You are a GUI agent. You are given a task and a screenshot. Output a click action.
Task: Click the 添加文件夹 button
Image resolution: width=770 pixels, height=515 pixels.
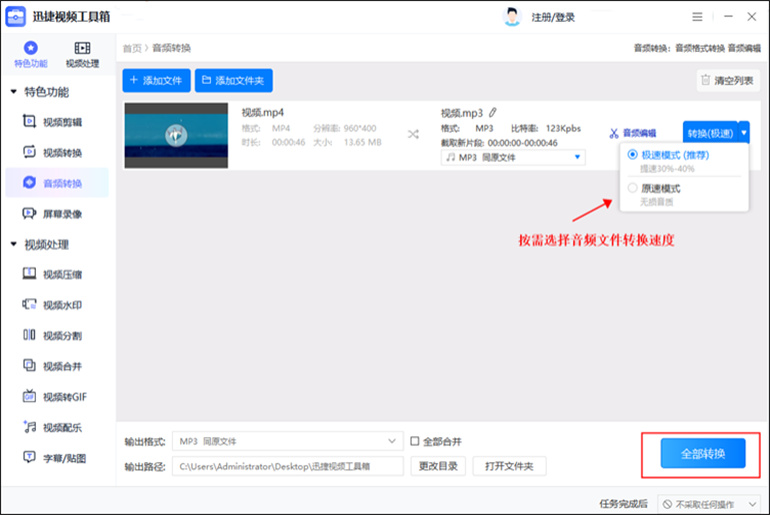[x=234, y=81]
